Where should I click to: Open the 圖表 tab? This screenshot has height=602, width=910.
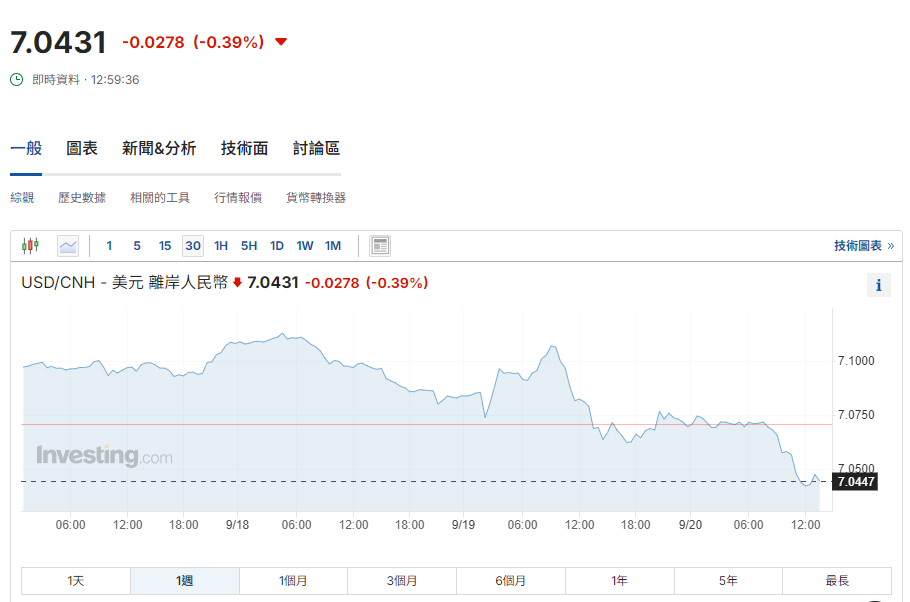click(82, 148)
